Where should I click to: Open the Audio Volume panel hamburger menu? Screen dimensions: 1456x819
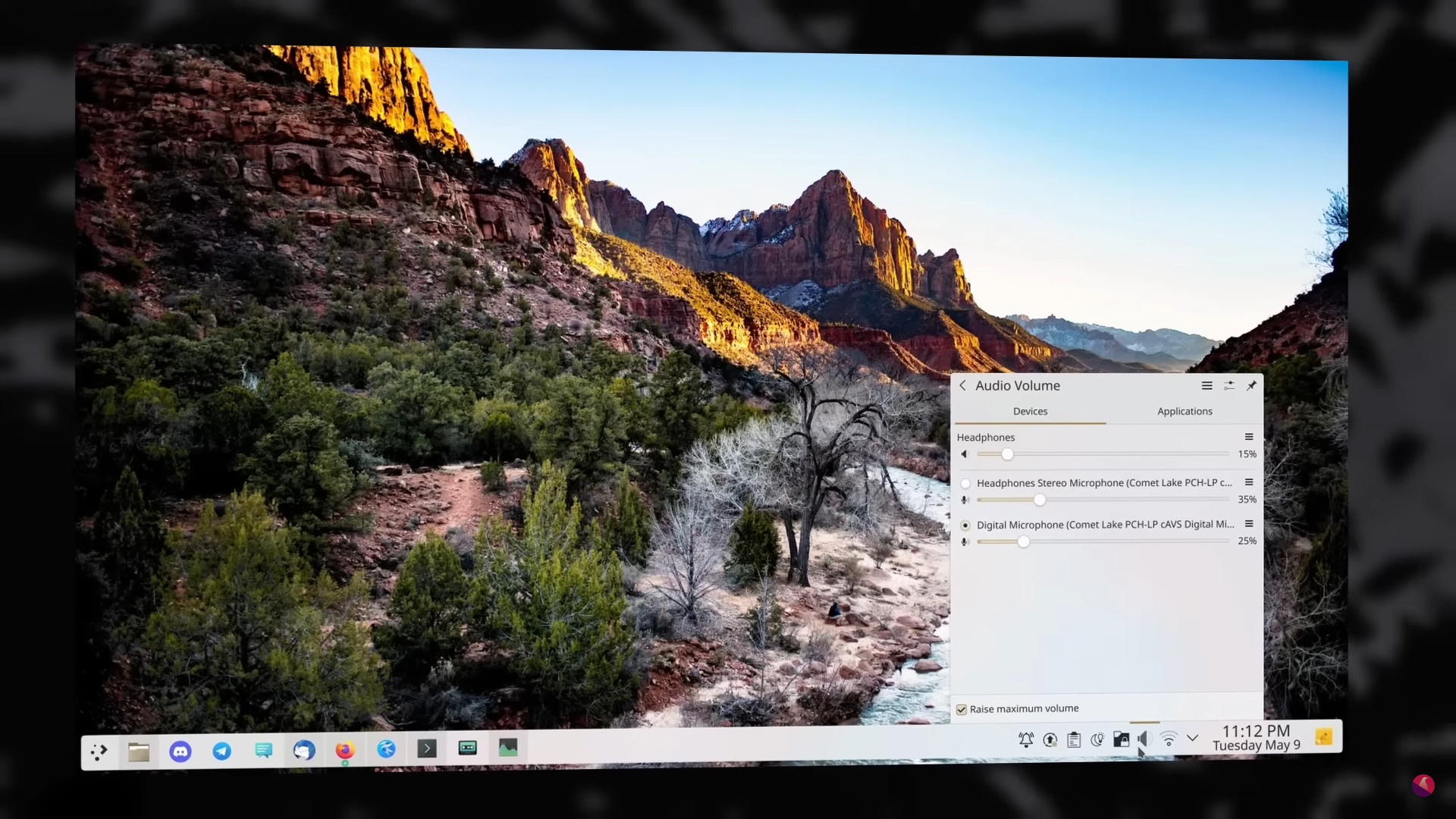1207,385
